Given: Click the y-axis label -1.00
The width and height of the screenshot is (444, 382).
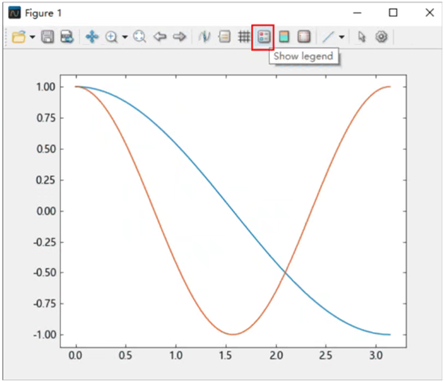Looking at the screenshot, I should click(44, 335).
